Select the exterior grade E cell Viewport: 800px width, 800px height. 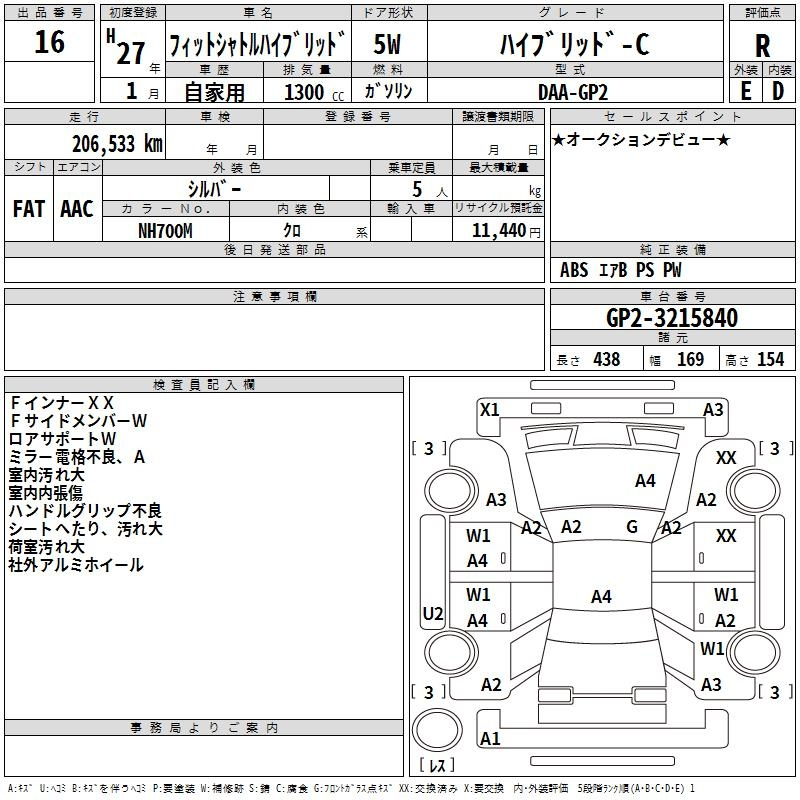(745, 90)
